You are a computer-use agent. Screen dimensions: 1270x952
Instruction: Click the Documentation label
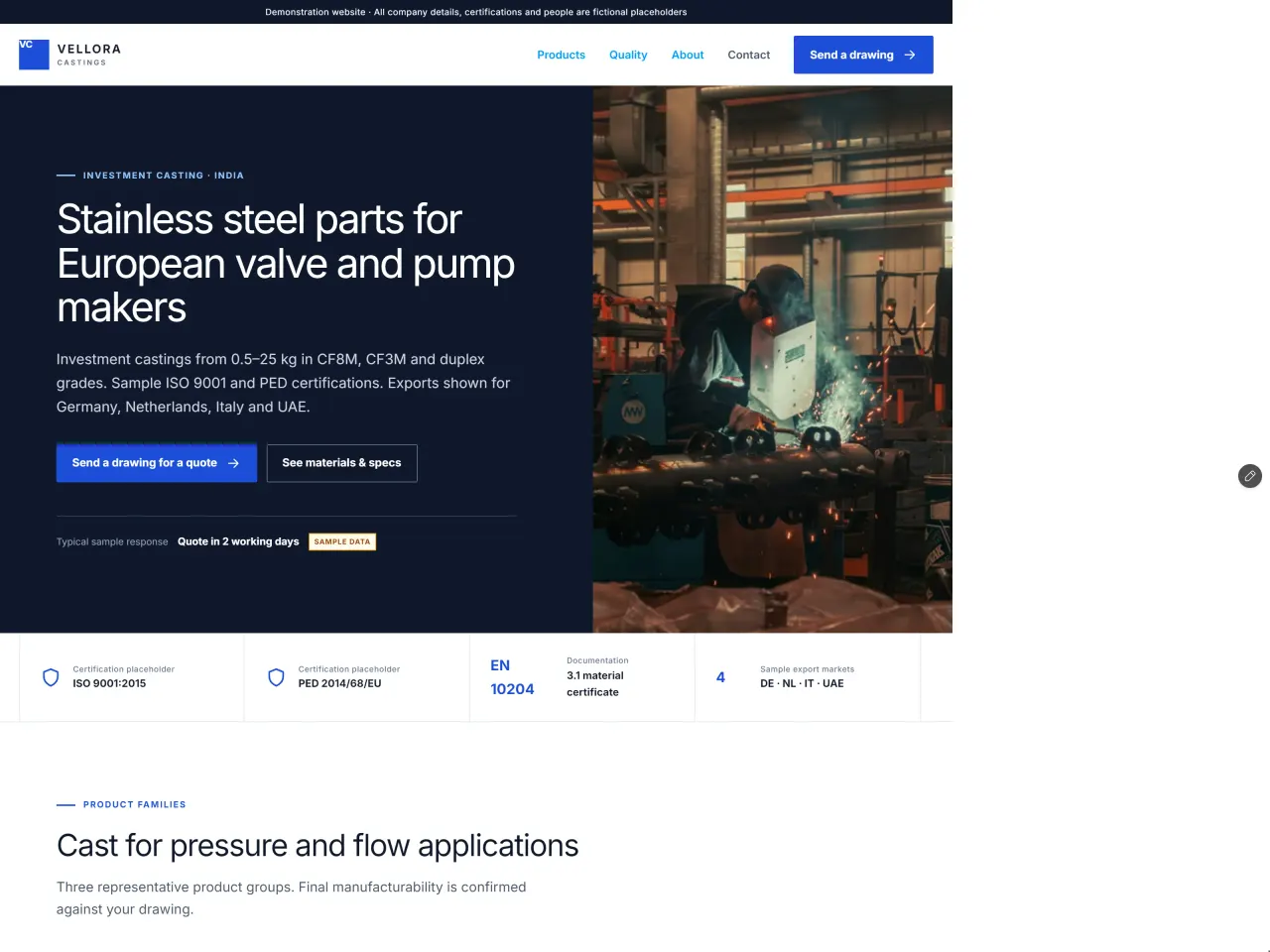coord(597,660)
